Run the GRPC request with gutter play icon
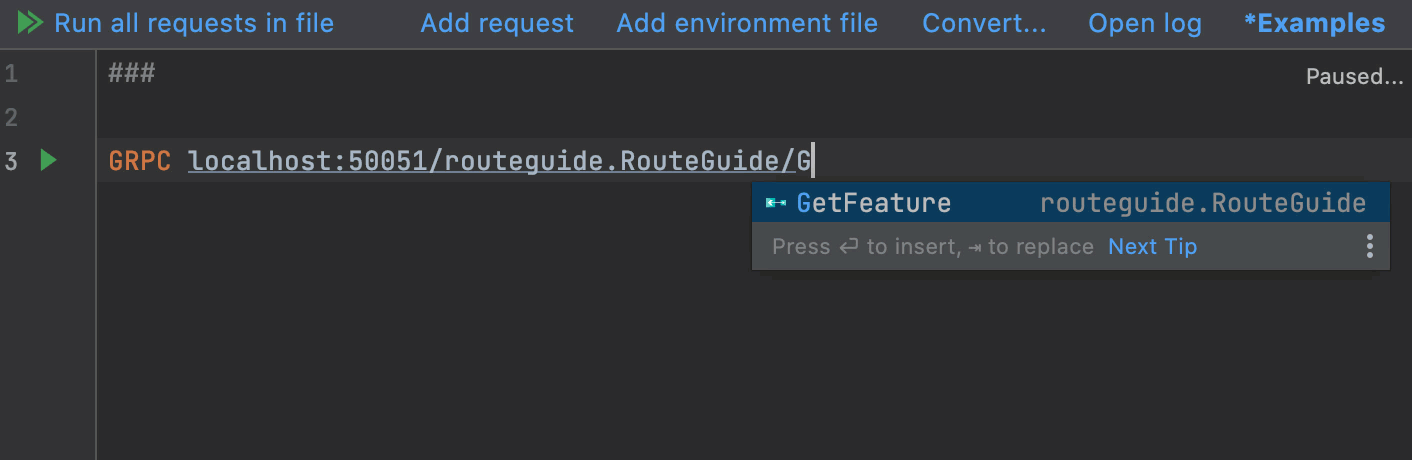This screenshot has width=1412, height=460. click(48, 160)
